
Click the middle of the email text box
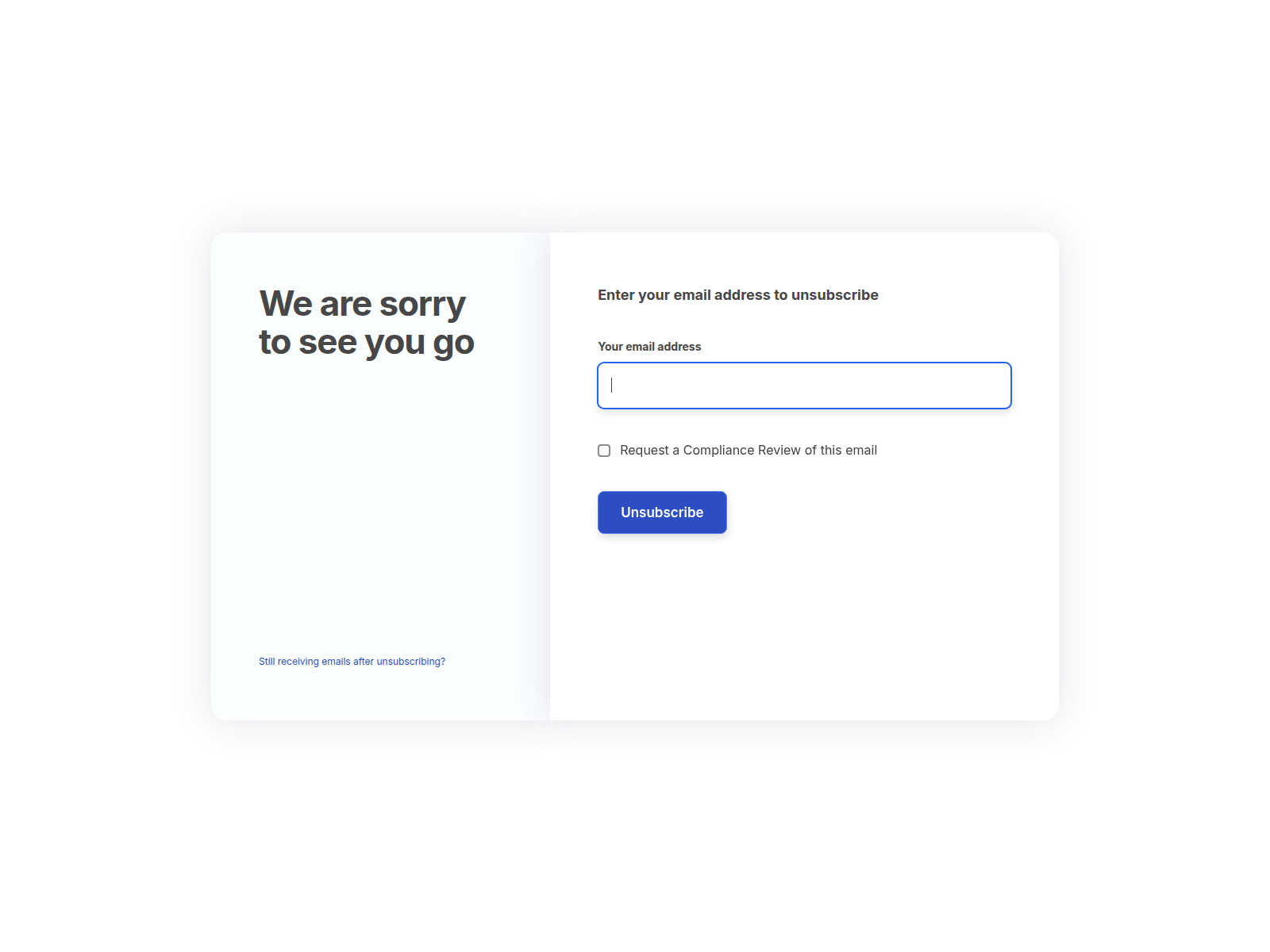[804, 386]
